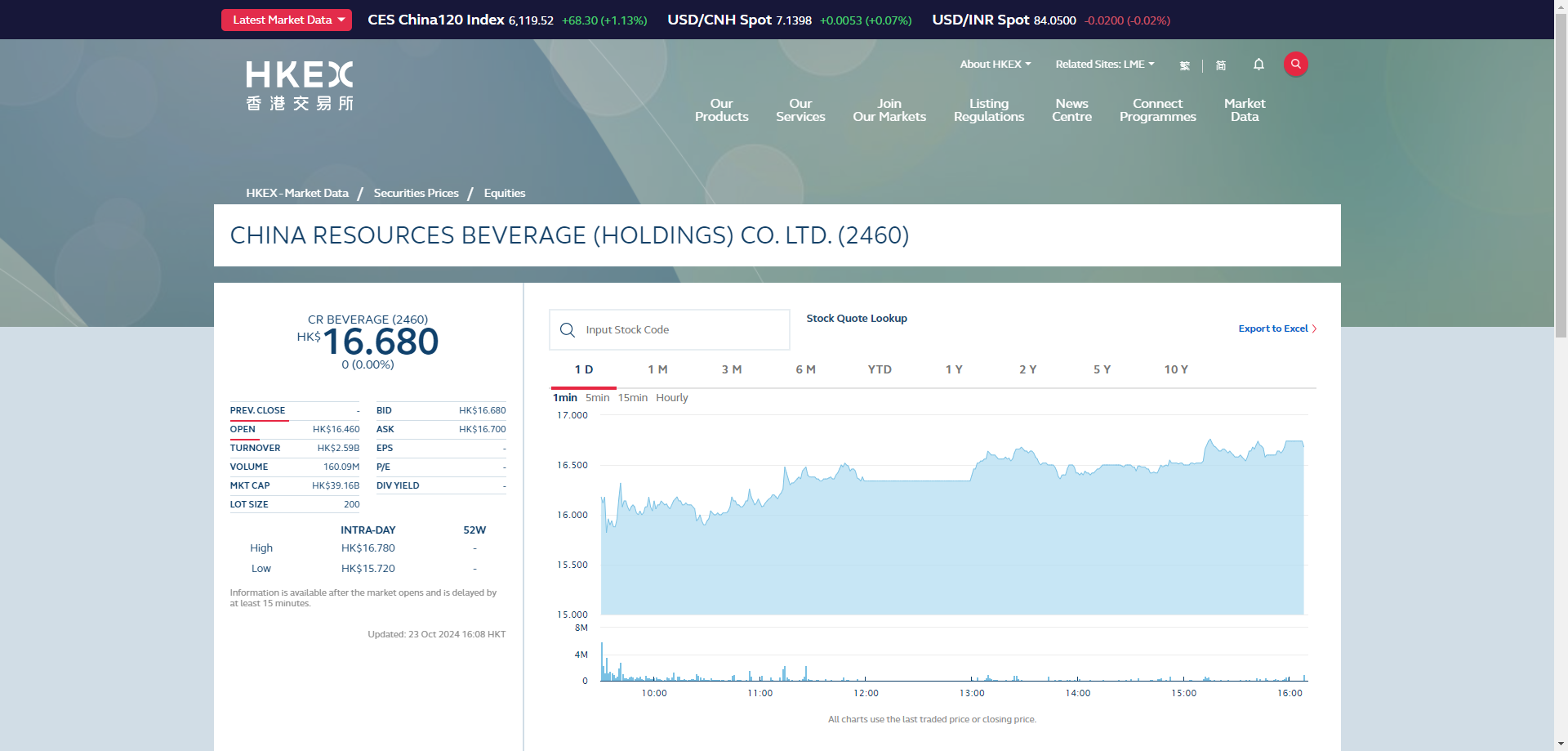Click the Stock Quote Lookup label
The image size is (1568, 751).
tap(857, 319)
